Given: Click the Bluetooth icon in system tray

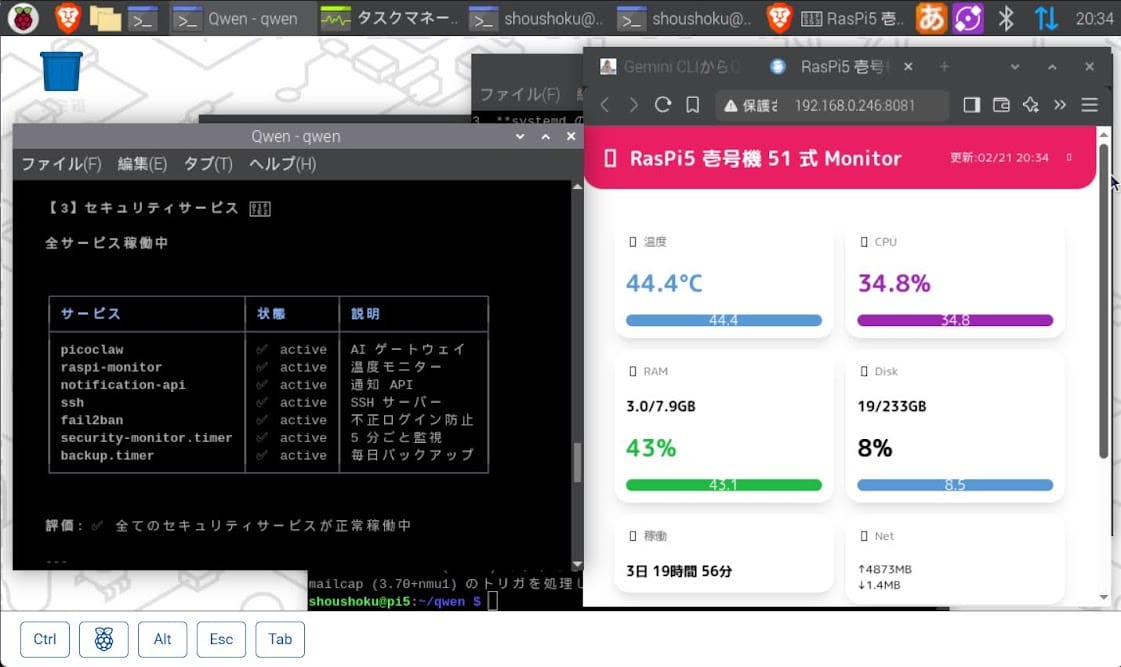Looking at the screenshot, I should 1008,18.
